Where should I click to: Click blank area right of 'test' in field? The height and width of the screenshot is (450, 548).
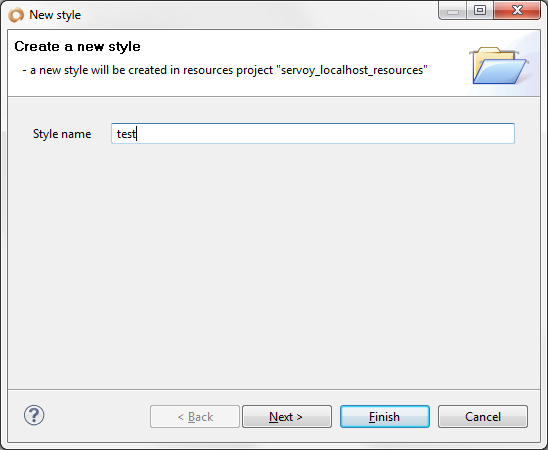tap(325, 133)
